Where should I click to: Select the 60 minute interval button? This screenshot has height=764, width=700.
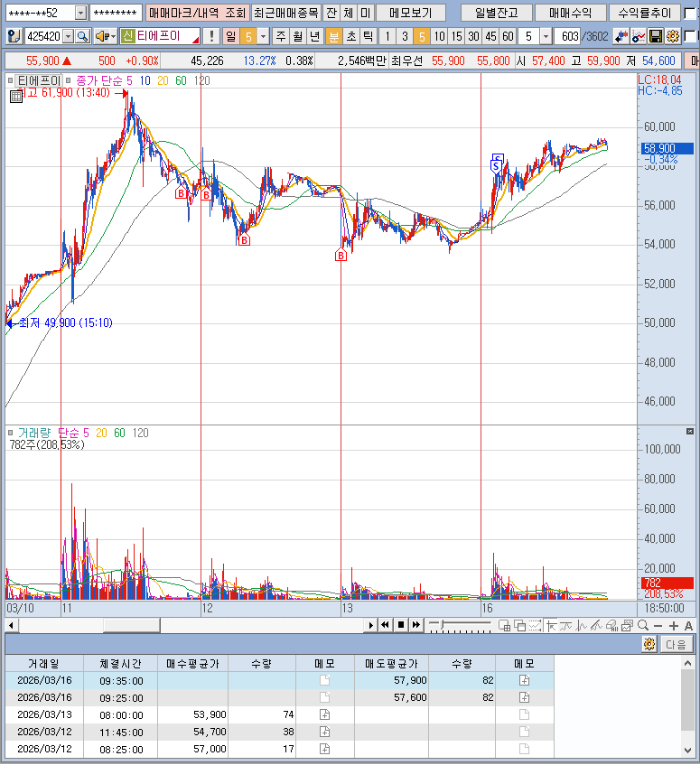click(x=508, y=36)
